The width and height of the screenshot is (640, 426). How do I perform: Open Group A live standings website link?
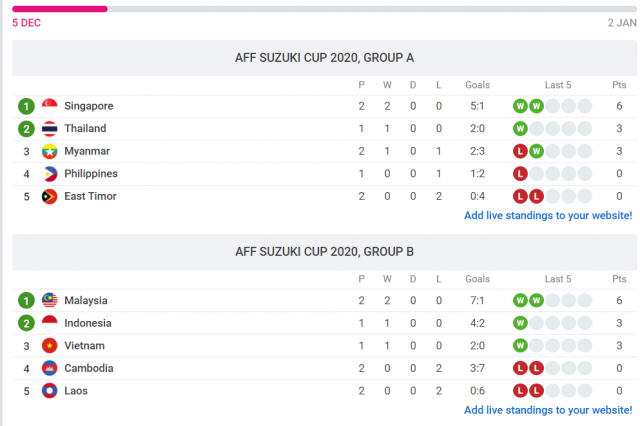[548, 215]
